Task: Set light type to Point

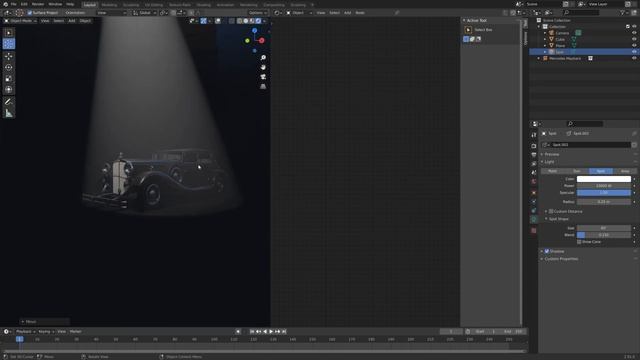Action: coord(553,171)
